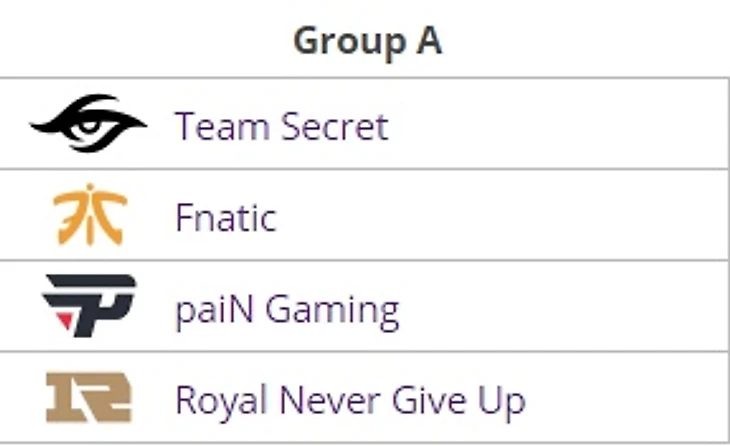
Task: Open the Team Secret team link
Action: coord(281,127)
